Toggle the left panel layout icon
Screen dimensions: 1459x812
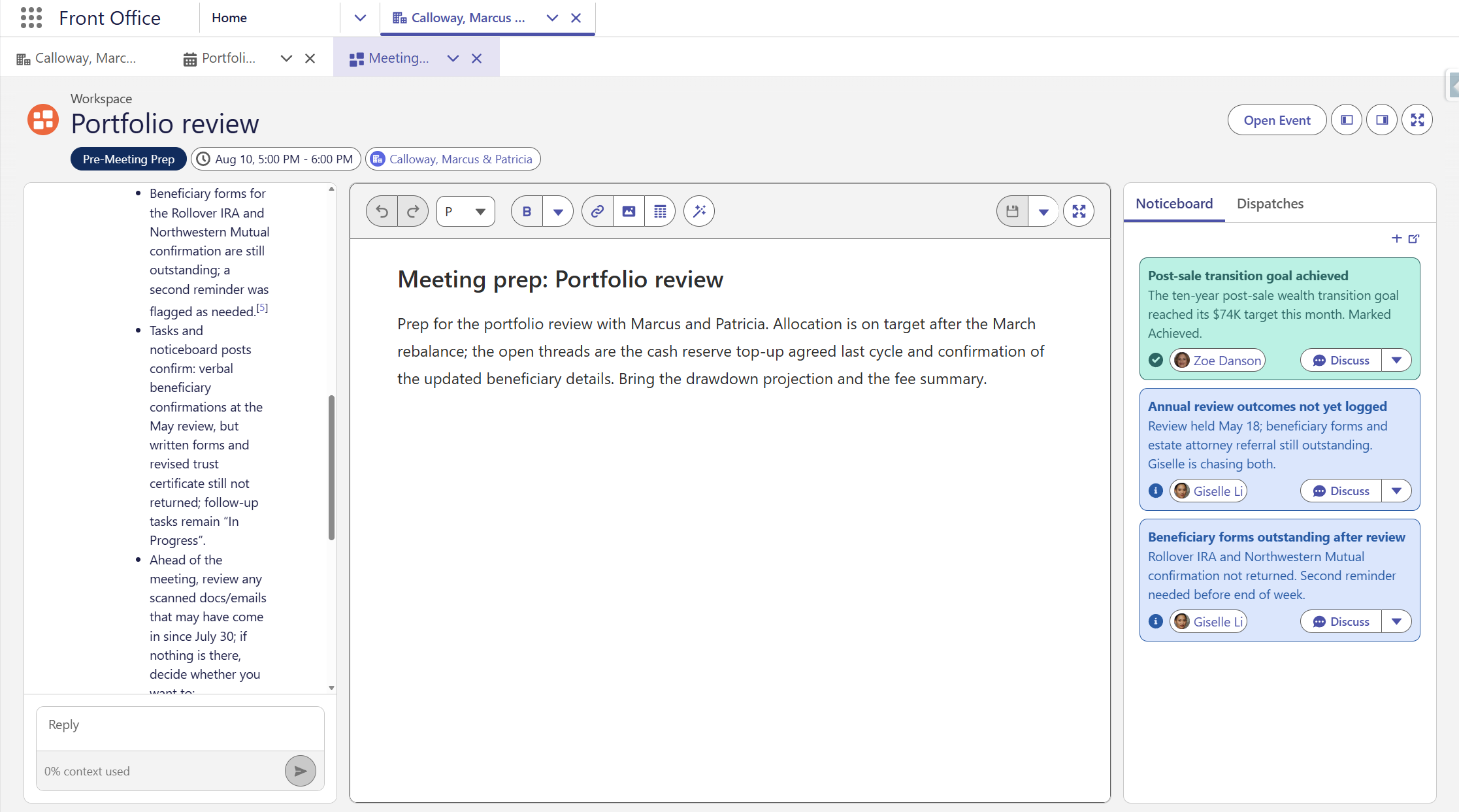(x=1347, y=120)
